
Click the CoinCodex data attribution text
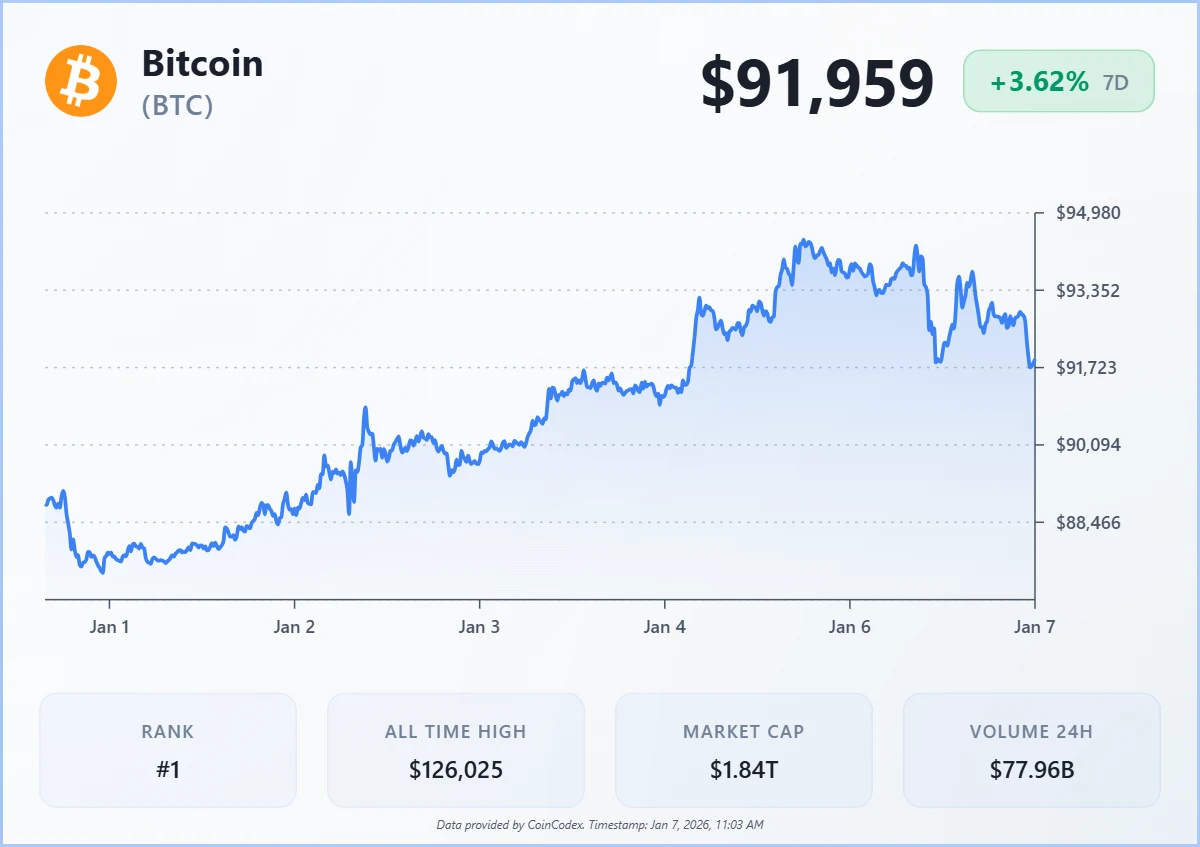600,825
